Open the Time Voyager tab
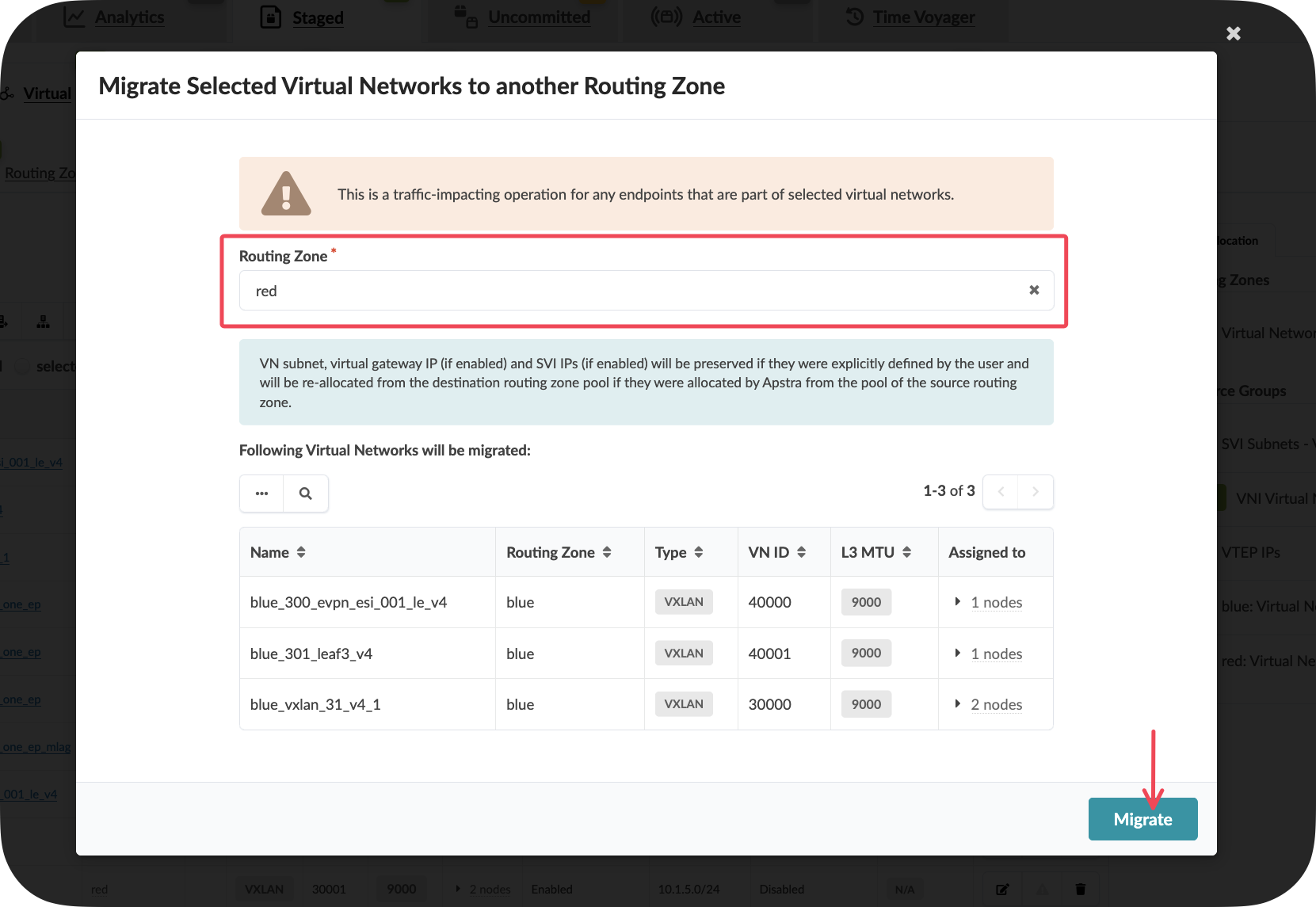This screenshot has height=907, width=1316. pyautogui.click(x=923, y=17)
